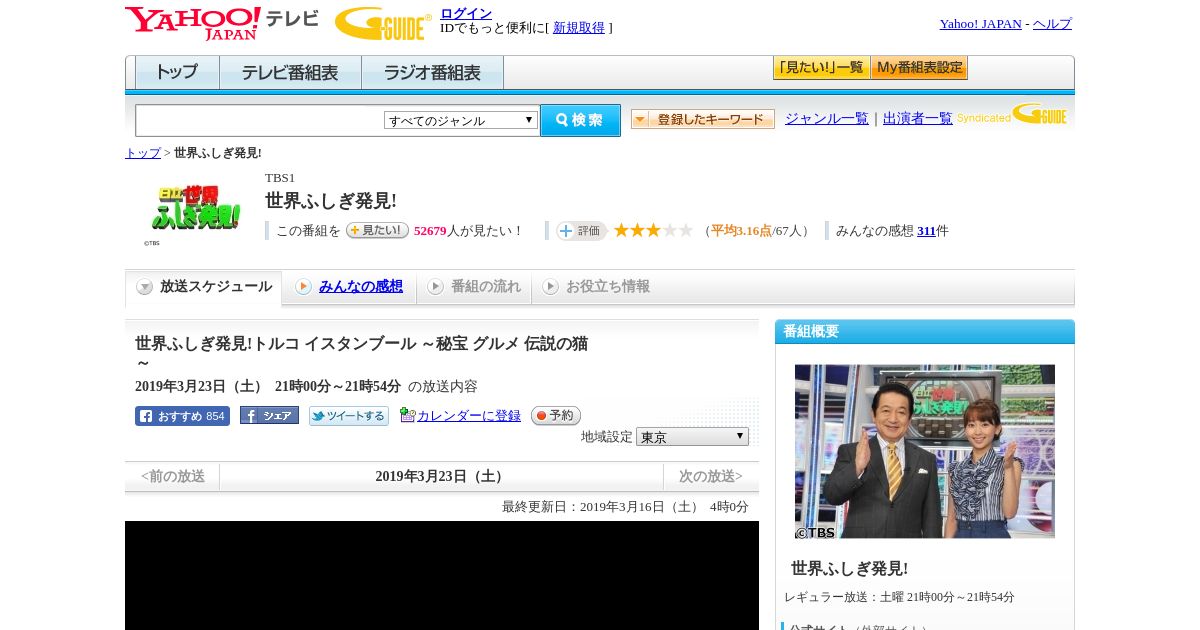Open the 「見たい!」一覧 button
1200x630 pixels.
pos(821,68)
